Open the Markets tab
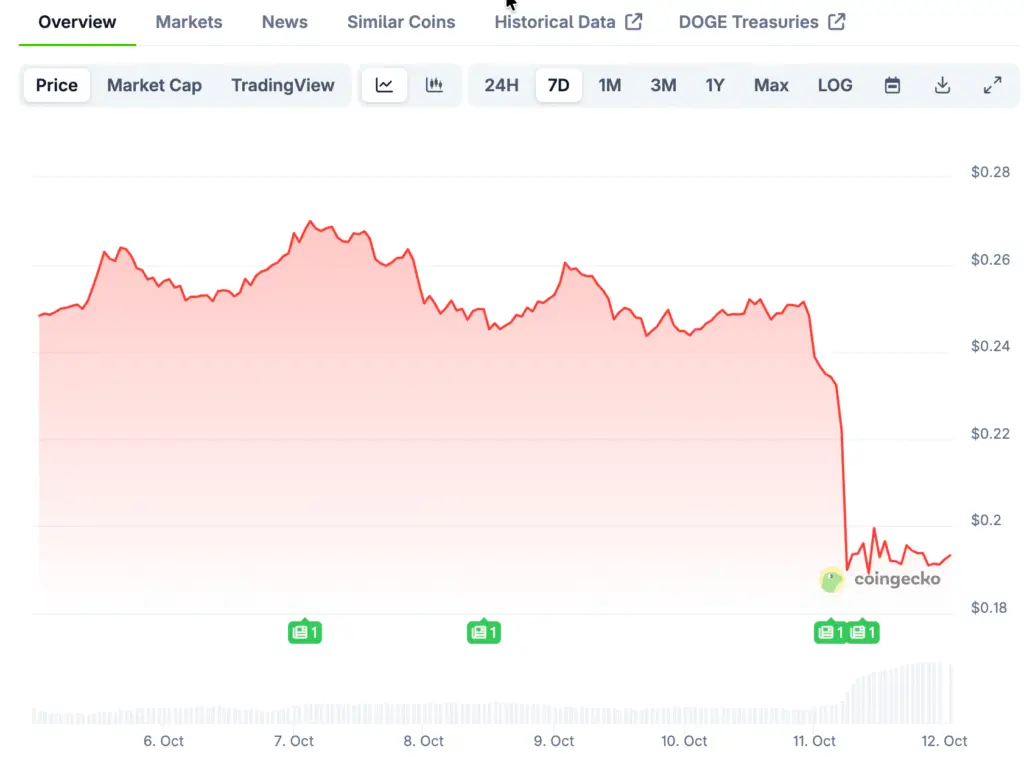The width and height of the screenshot is (1024, 757). click(189, 22)
